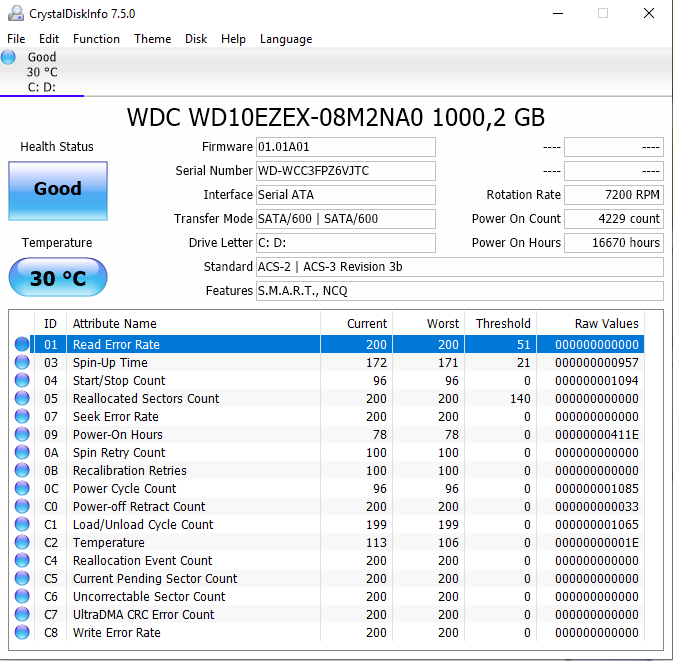Click the Power On Hours value 16670 hours
This screenshot has height=661, width=673.
(x=614, y=243)
